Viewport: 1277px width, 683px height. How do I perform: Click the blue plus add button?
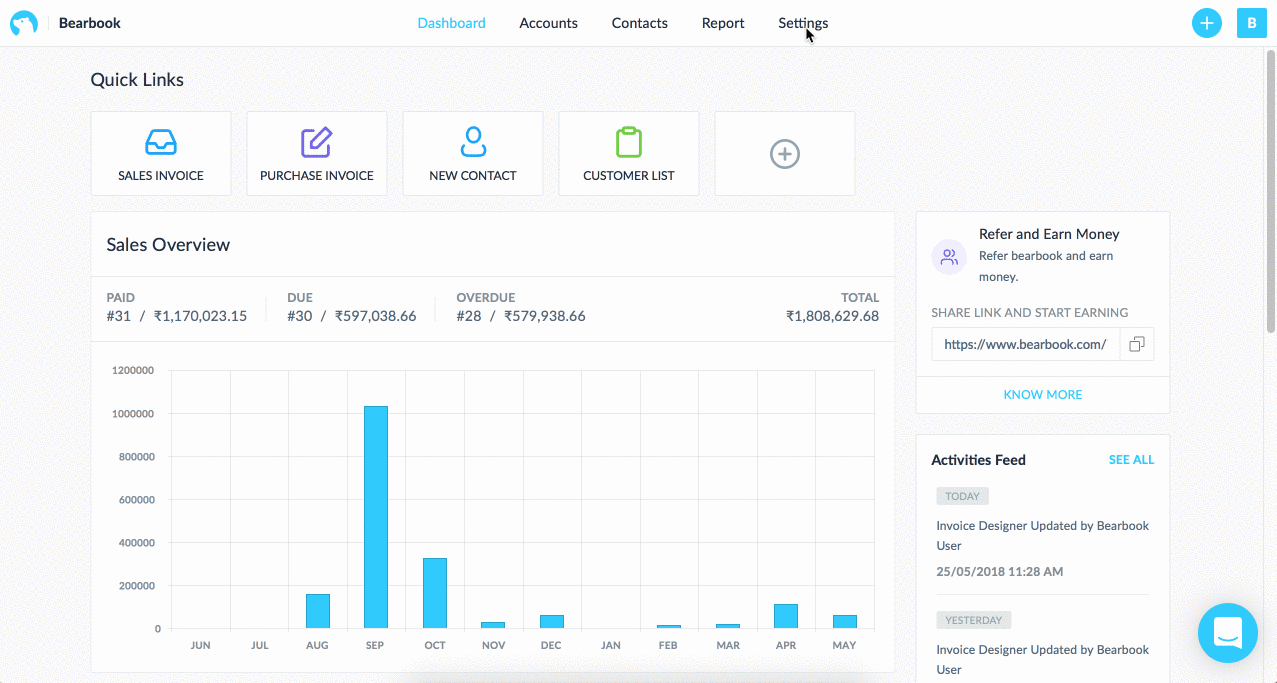pyautogui.click(x=1207, y=23)
